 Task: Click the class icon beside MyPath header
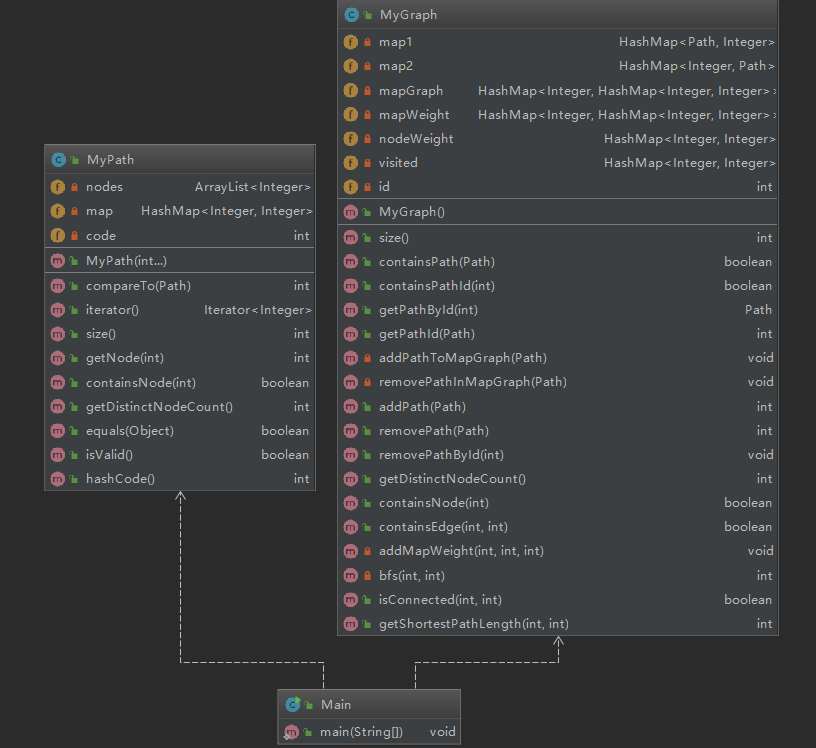pyautogui.click(x=58, y=160)
